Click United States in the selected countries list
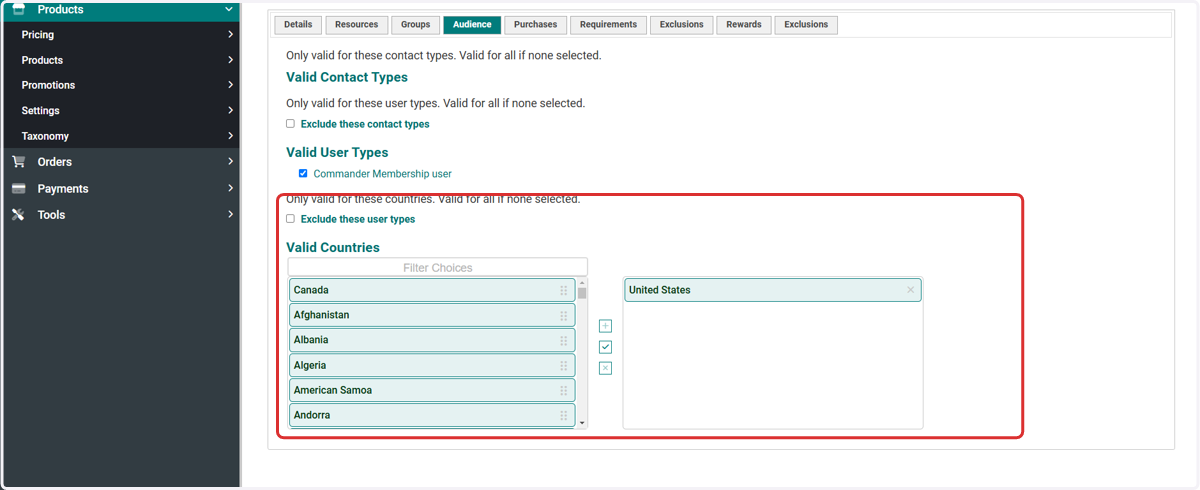The image size is (1200, 490). point(772,290)
